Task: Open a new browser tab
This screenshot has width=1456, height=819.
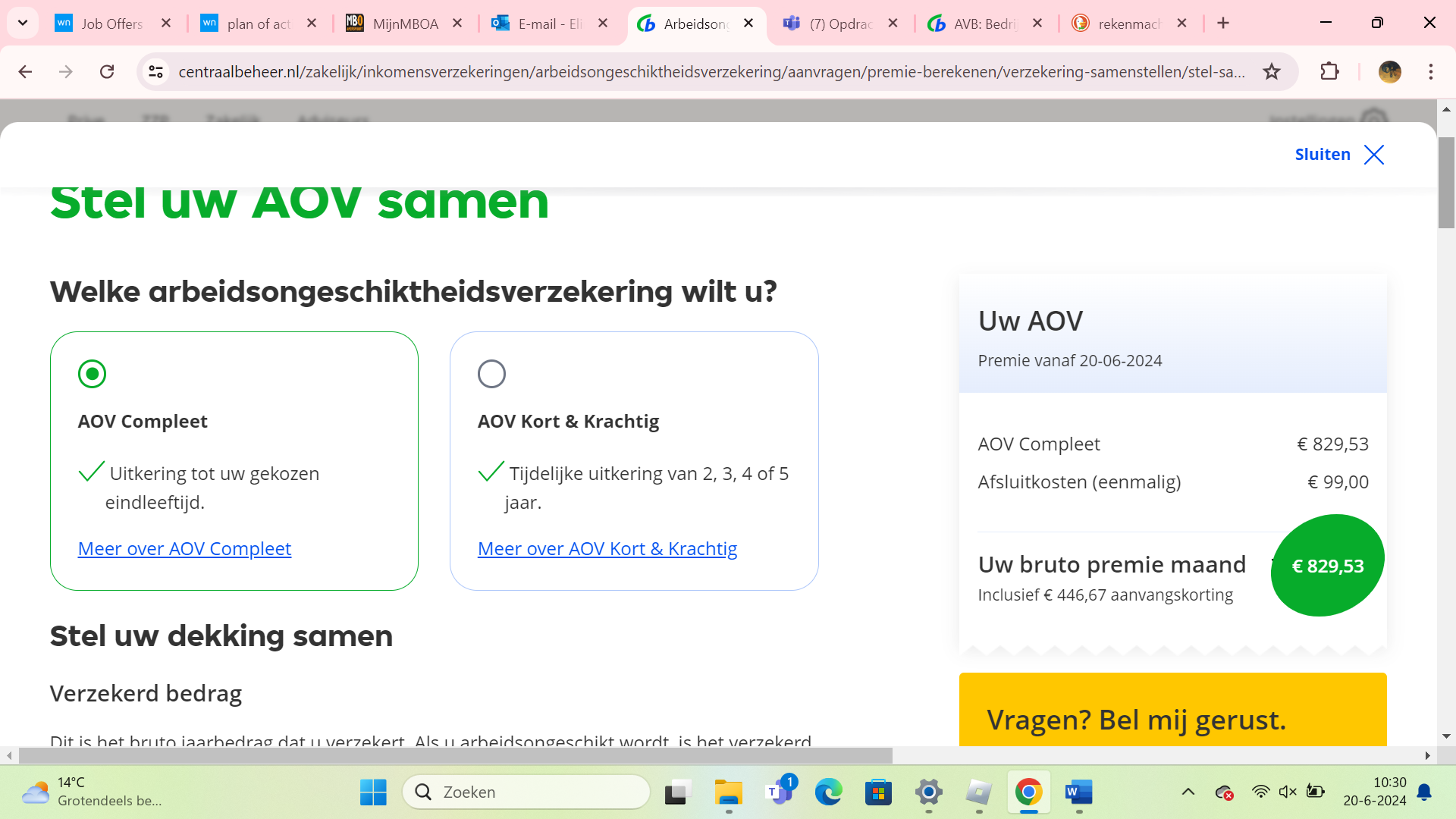Action: [x=1223, y=24]
